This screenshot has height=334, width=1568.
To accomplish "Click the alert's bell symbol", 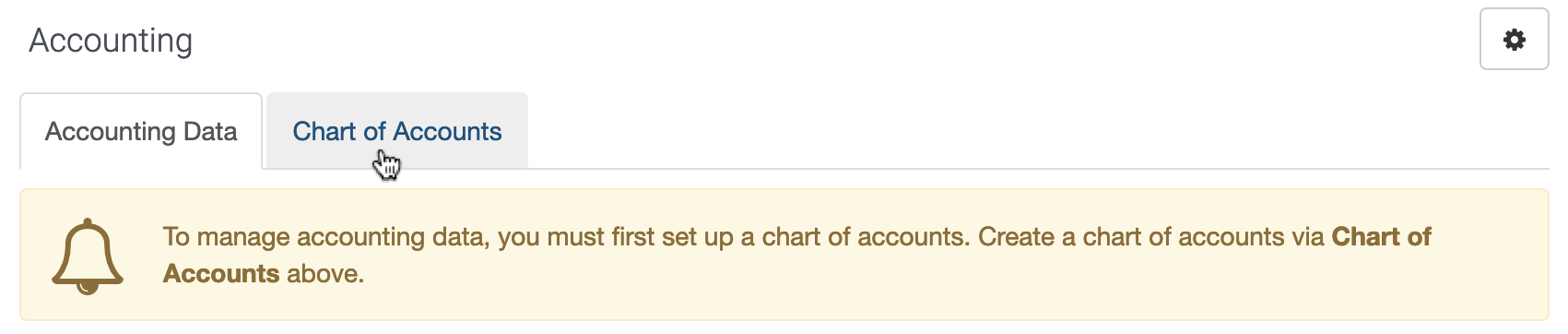I will click(x=88, y=256).
